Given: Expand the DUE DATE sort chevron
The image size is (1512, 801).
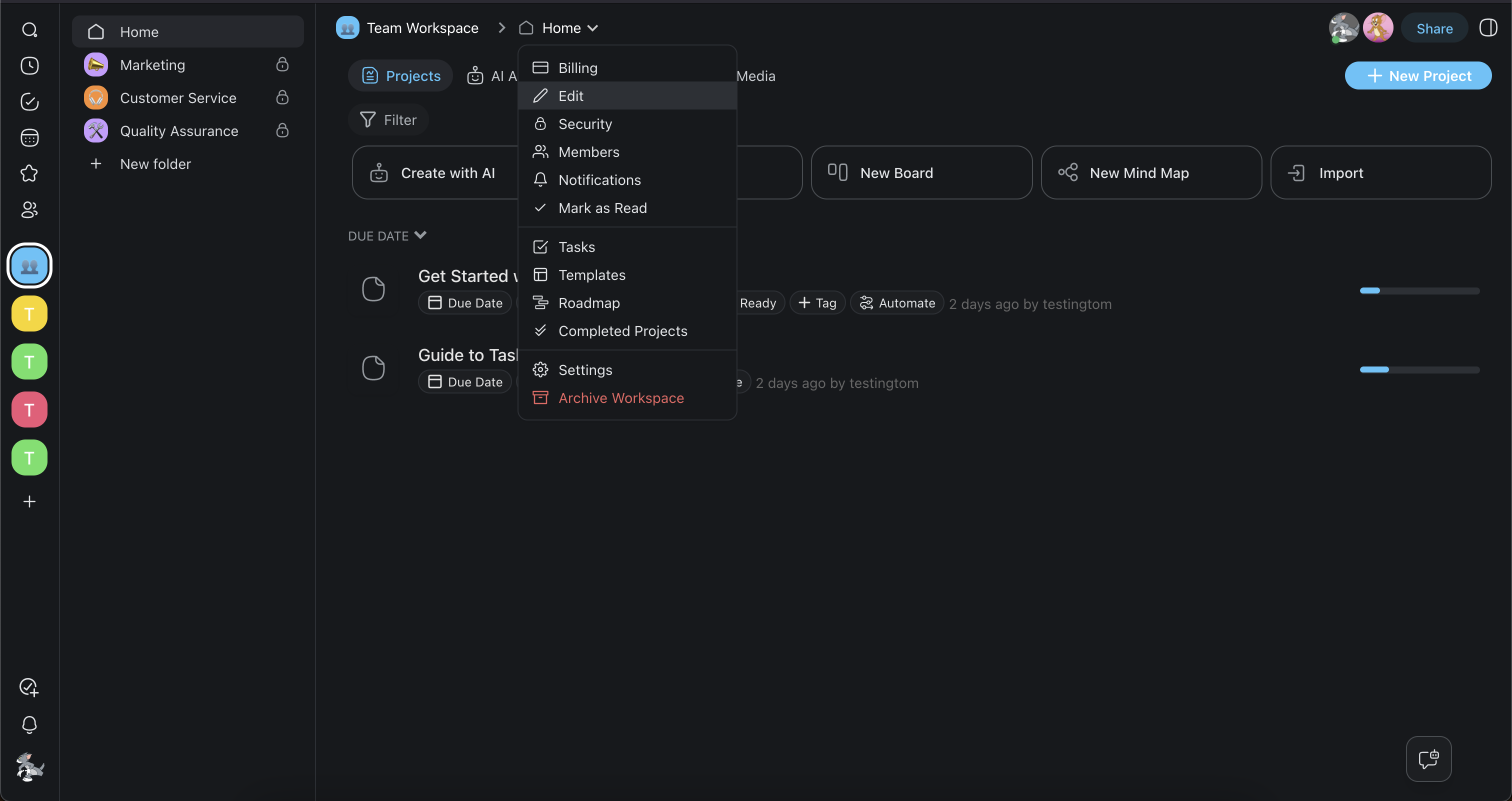Looking at the screenshot, I should [420, 235].
